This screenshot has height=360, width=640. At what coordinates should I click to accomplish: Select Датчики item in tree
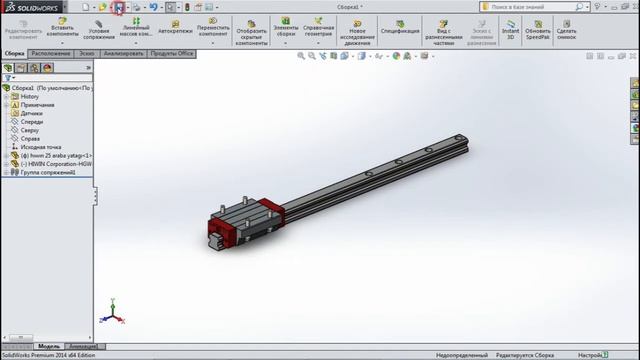pos(31,113)
